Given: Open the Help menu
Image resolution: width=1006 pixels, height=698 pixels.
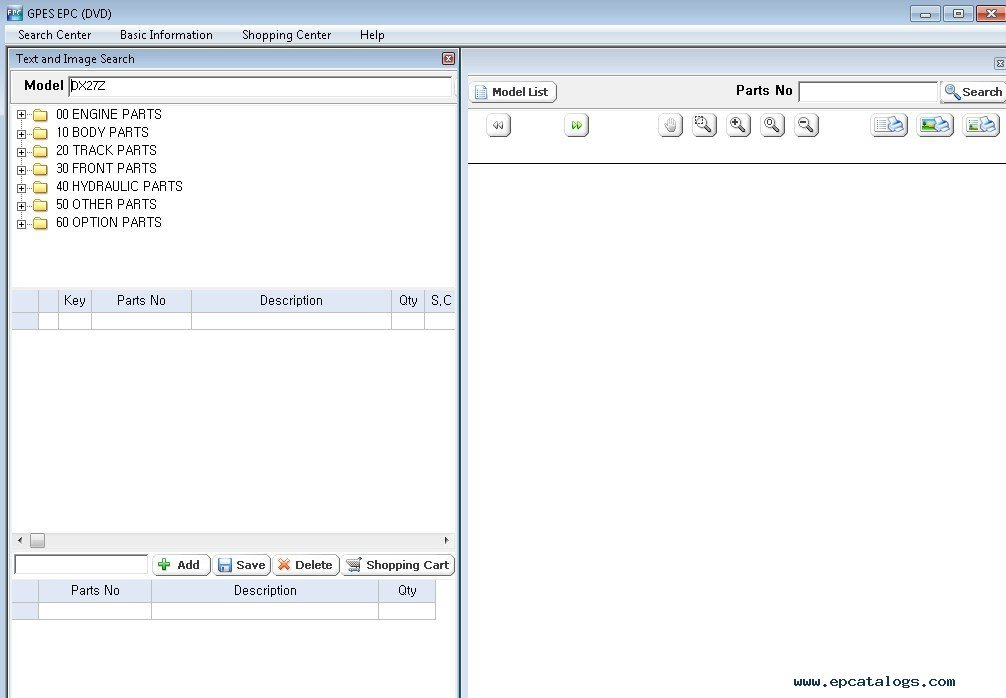Looking at the screenshot, I should pyautogui.click(x=372, y=35).
